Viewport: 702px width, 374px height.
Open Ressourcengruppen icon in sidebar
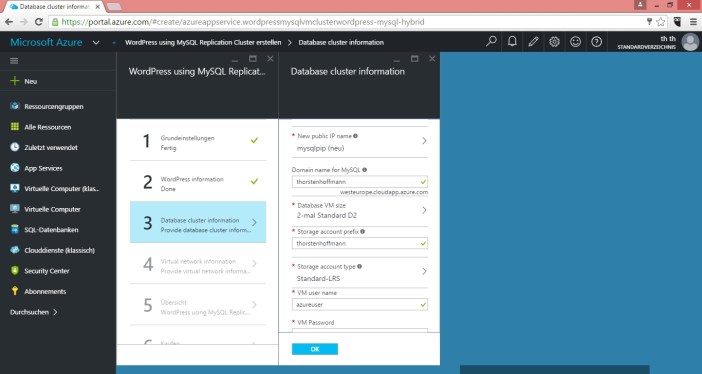click(x=15, y=106)
